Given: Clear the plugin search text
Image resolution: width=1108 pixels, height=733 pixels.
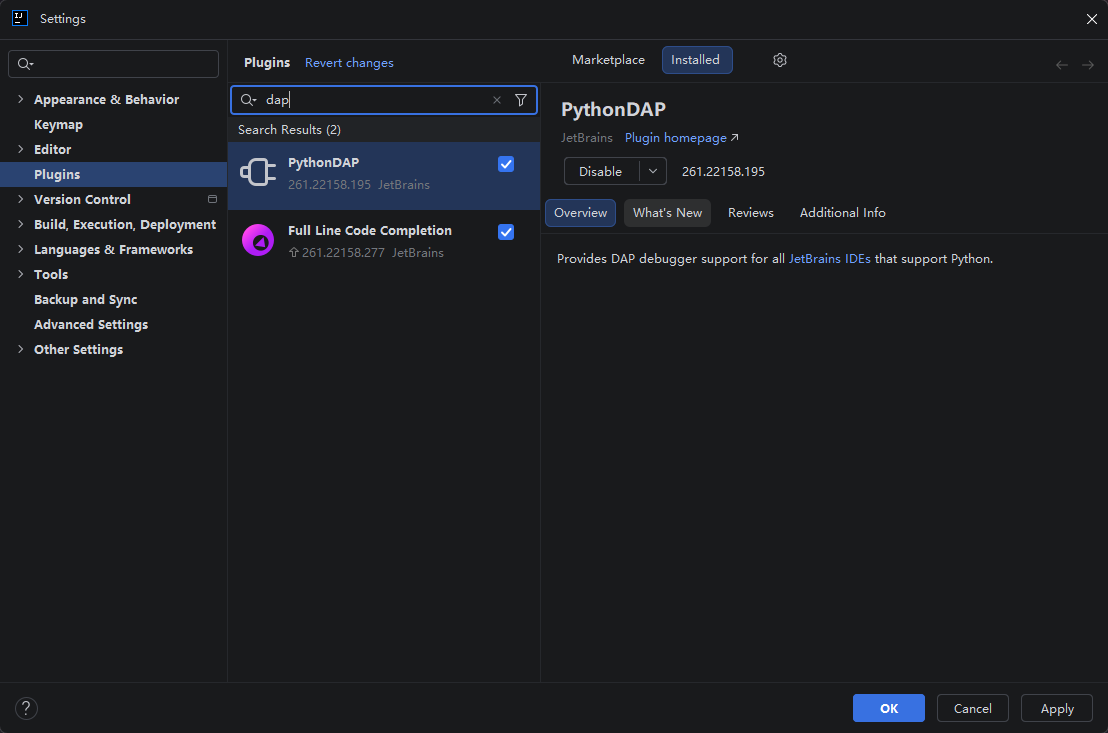Looking at the screenshot, I should click(x=497, y=100).
